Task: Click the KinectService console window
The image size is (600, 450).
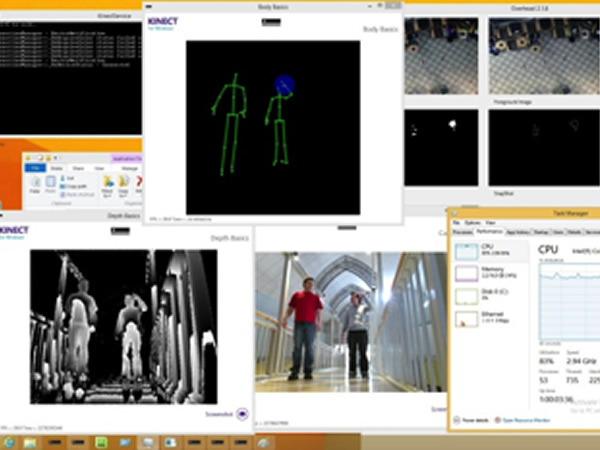Action: click(70, 78)
